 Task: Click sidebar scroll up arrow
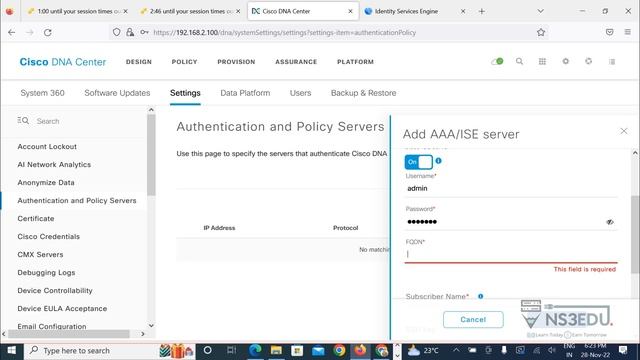151,110
